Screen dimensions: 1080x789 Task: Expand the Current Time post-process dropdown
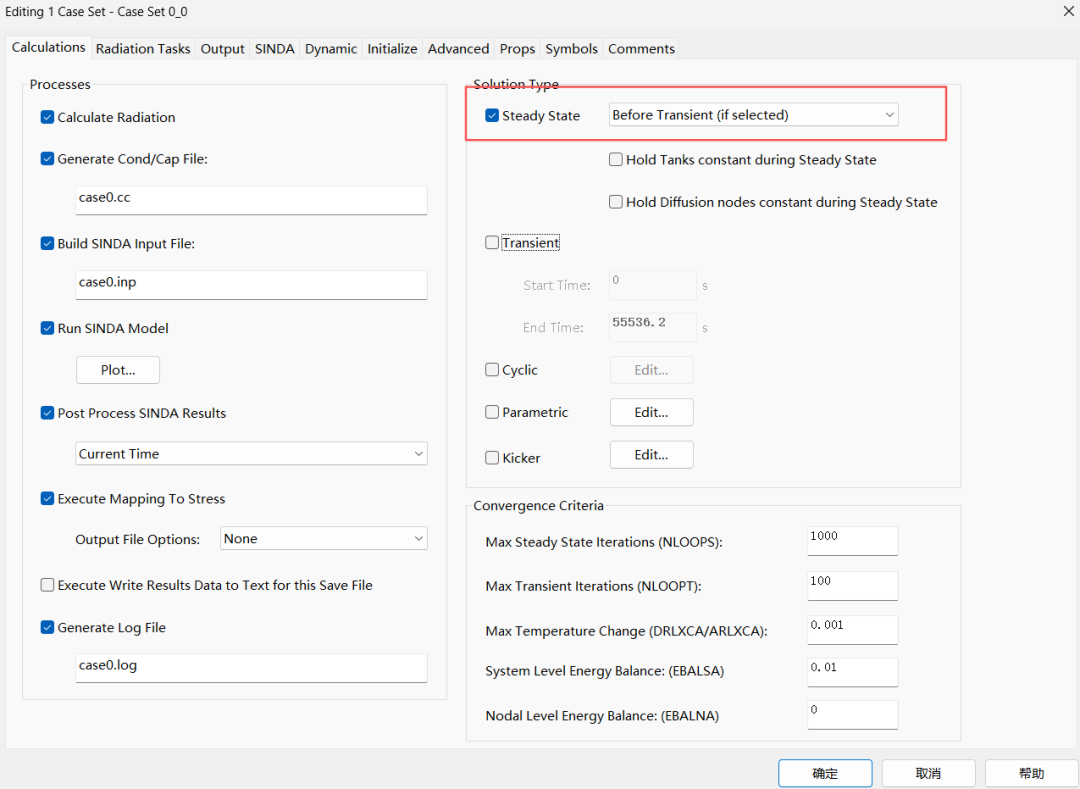pyautogui.click(x=251, y=454)
